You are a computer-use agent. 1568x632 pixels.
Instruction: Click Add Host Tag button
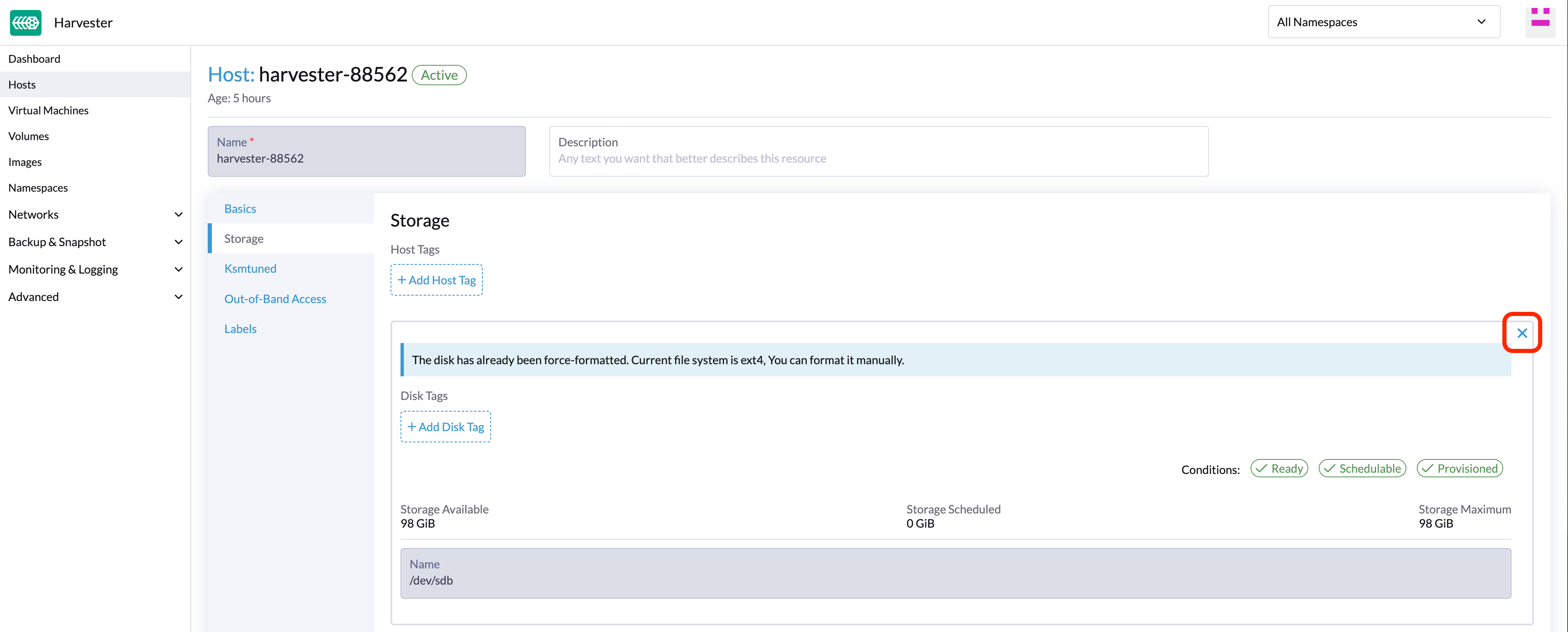(x=436, y=280)
